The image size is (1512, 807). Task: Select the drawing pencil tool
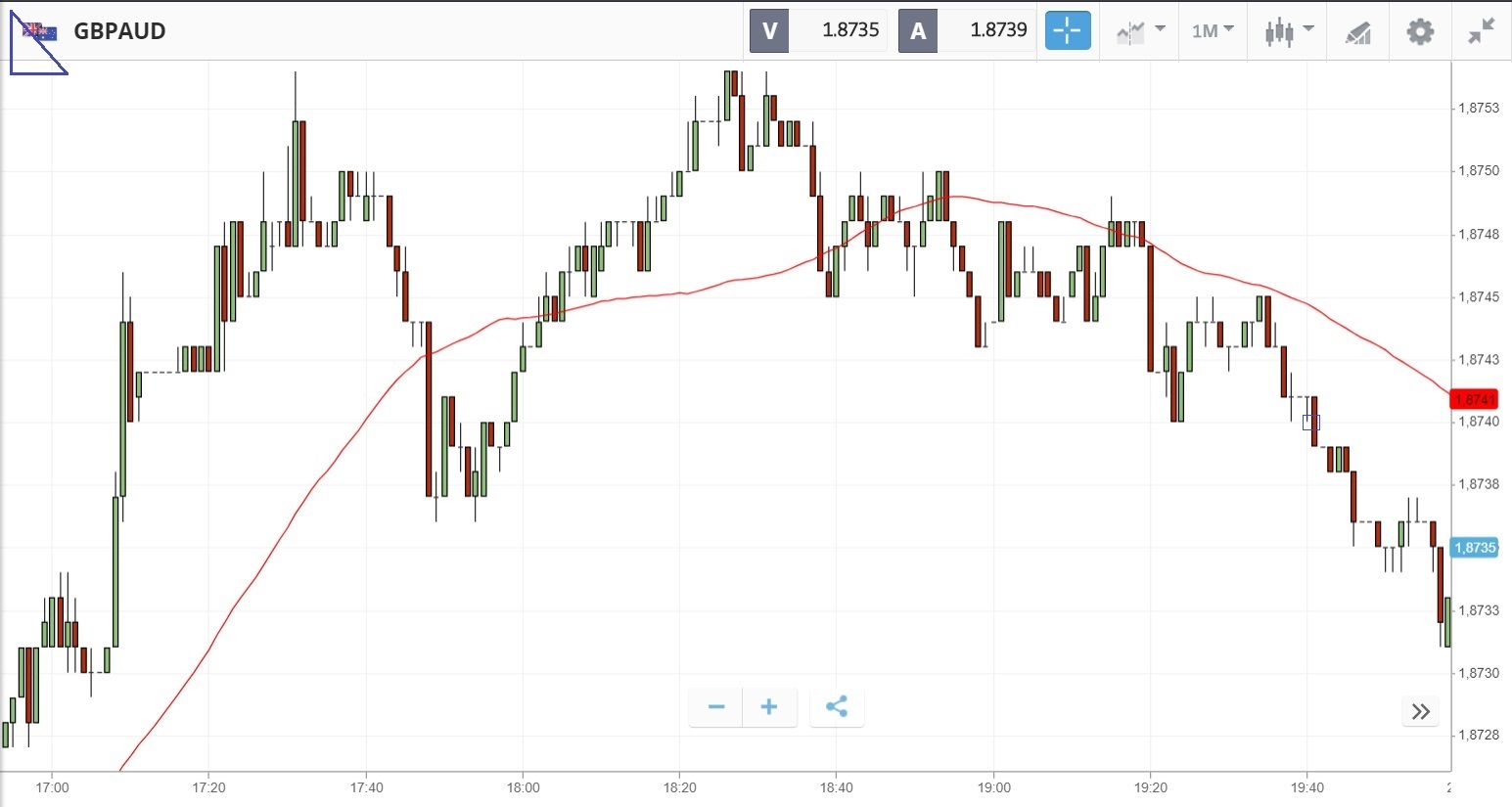1357,32
